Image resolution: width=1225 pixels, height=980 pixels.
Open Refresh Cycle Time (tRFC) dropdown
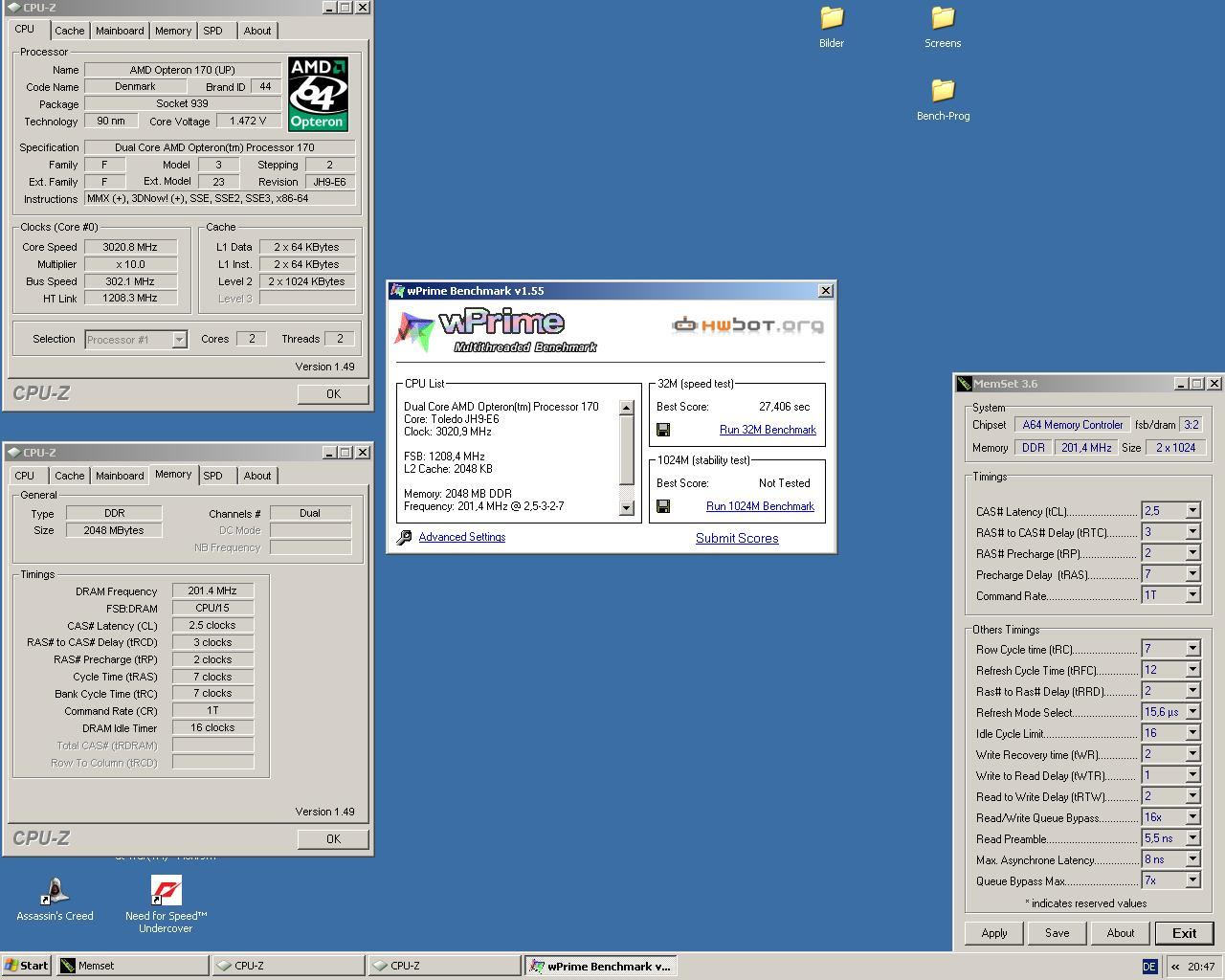click(x=1171, y=670)
